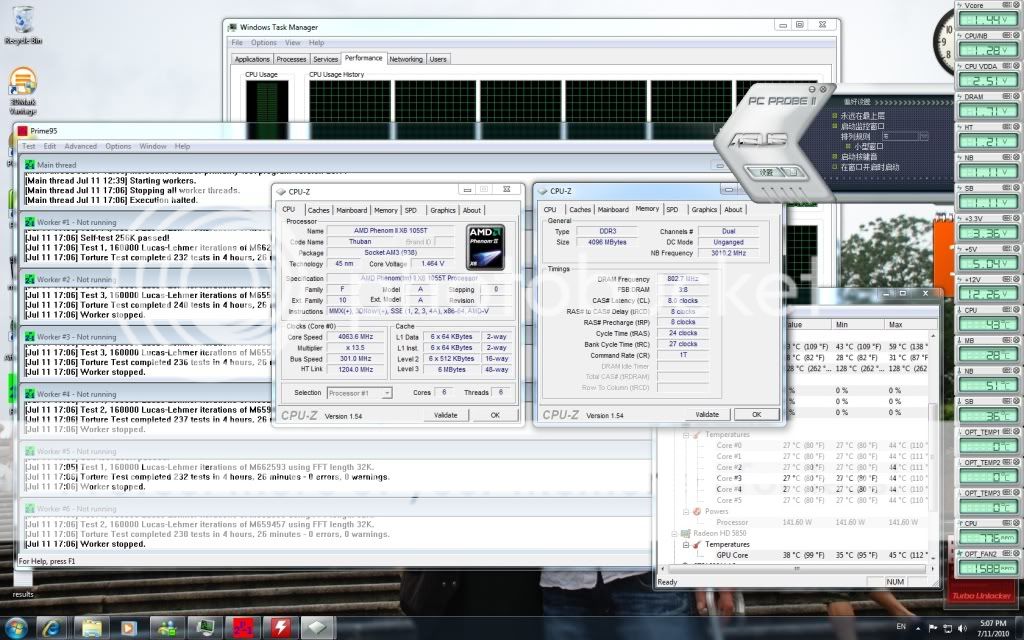Switch to the SPD tab in CPU-Z
The width and height of the screenshot is (1024, 640).
click(x=672, y=209)
